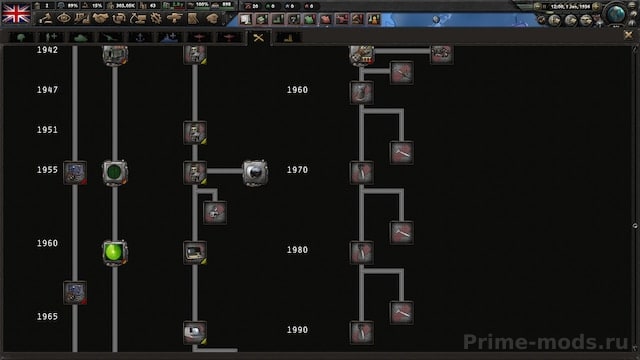This screenshot has height=360, width=640.
Task: Open the green tree research tab
Action: click(x=21, y=38)
